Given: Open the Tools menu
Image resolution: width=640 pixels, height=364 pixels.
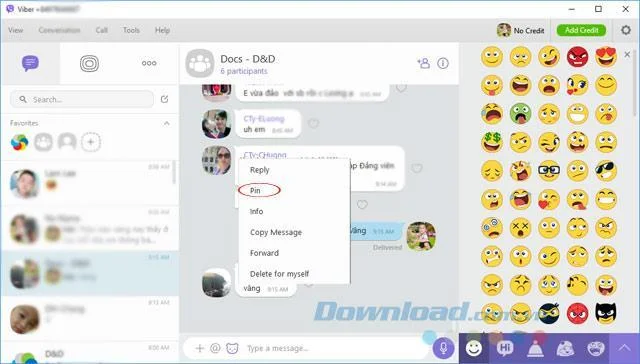Looking at the screenshot, I should 131,30.
